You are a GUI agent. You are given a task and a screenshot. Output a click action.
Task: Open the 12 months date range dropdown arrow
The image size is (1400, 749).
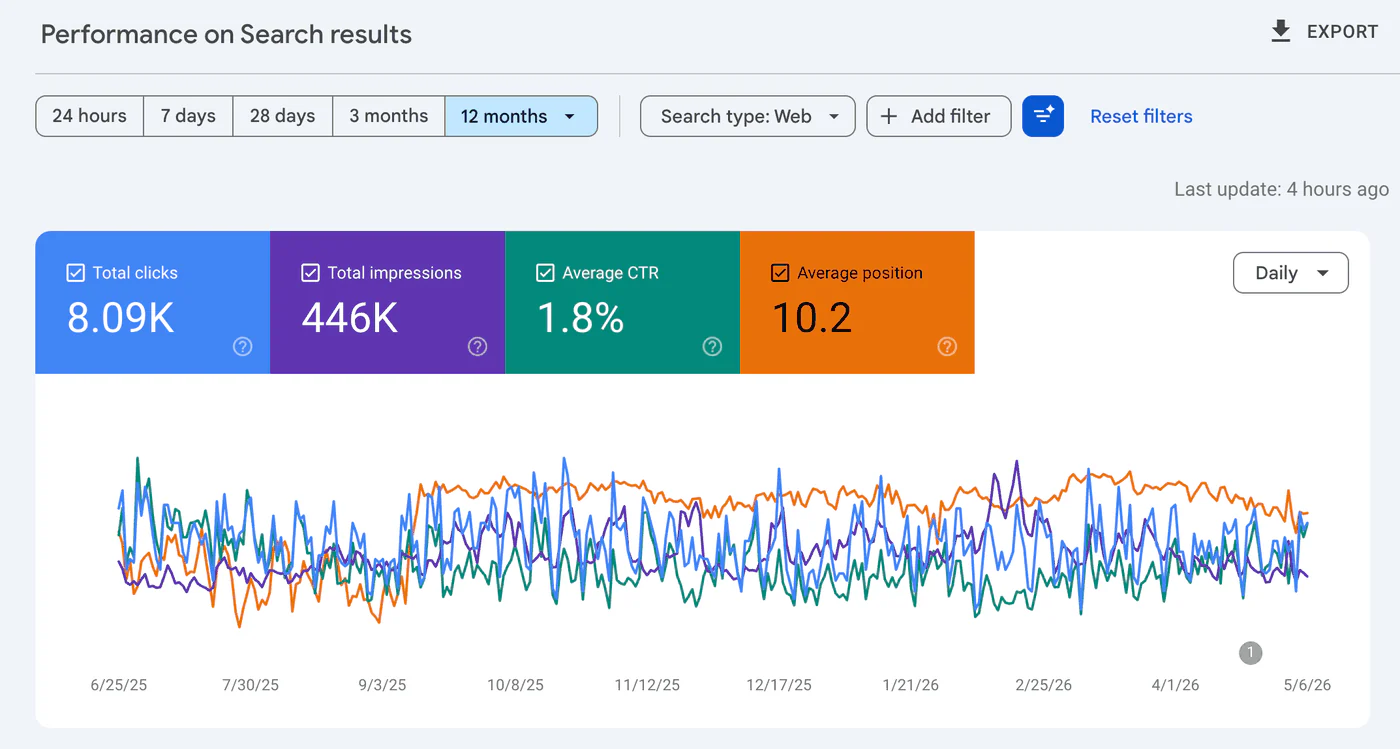pyautogui.click(x=570, y=117)
